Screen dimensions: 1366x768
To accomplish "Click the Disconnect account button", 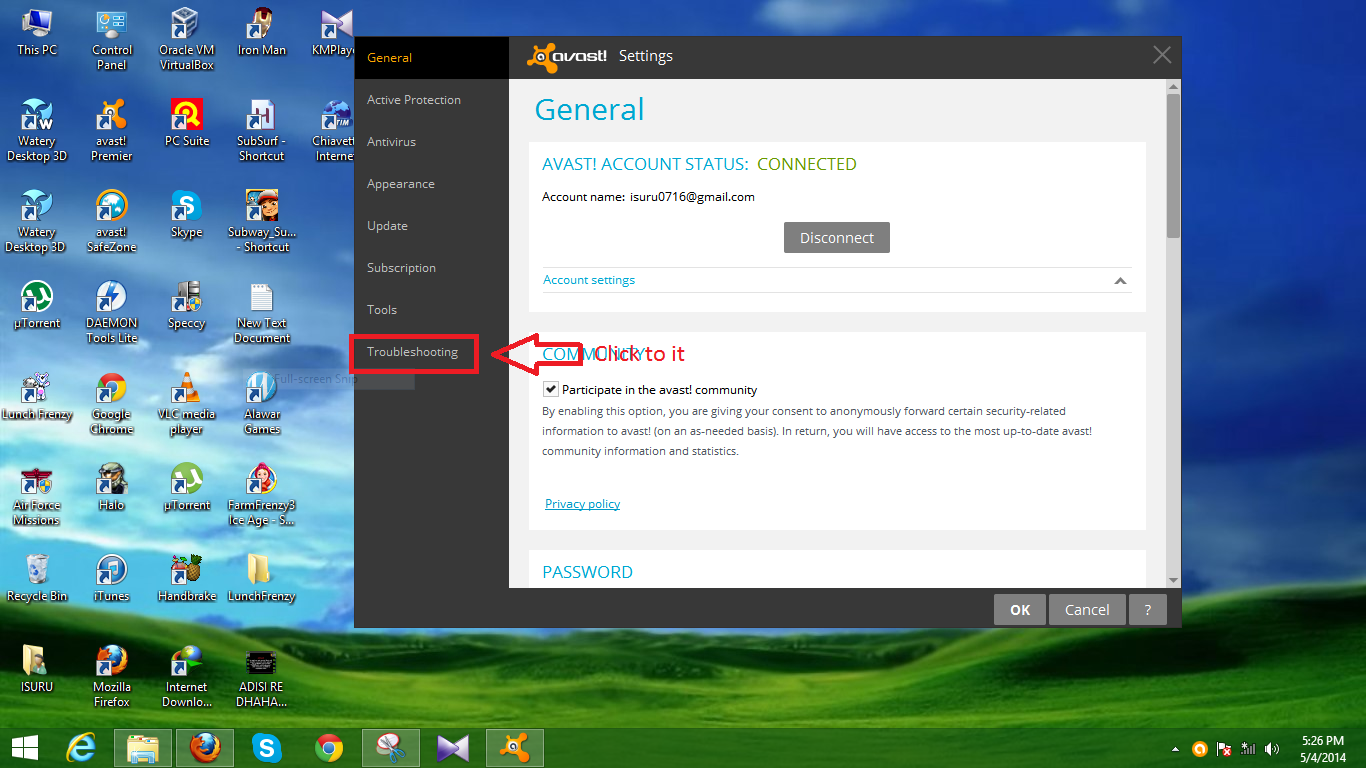I will pos(837,238).
